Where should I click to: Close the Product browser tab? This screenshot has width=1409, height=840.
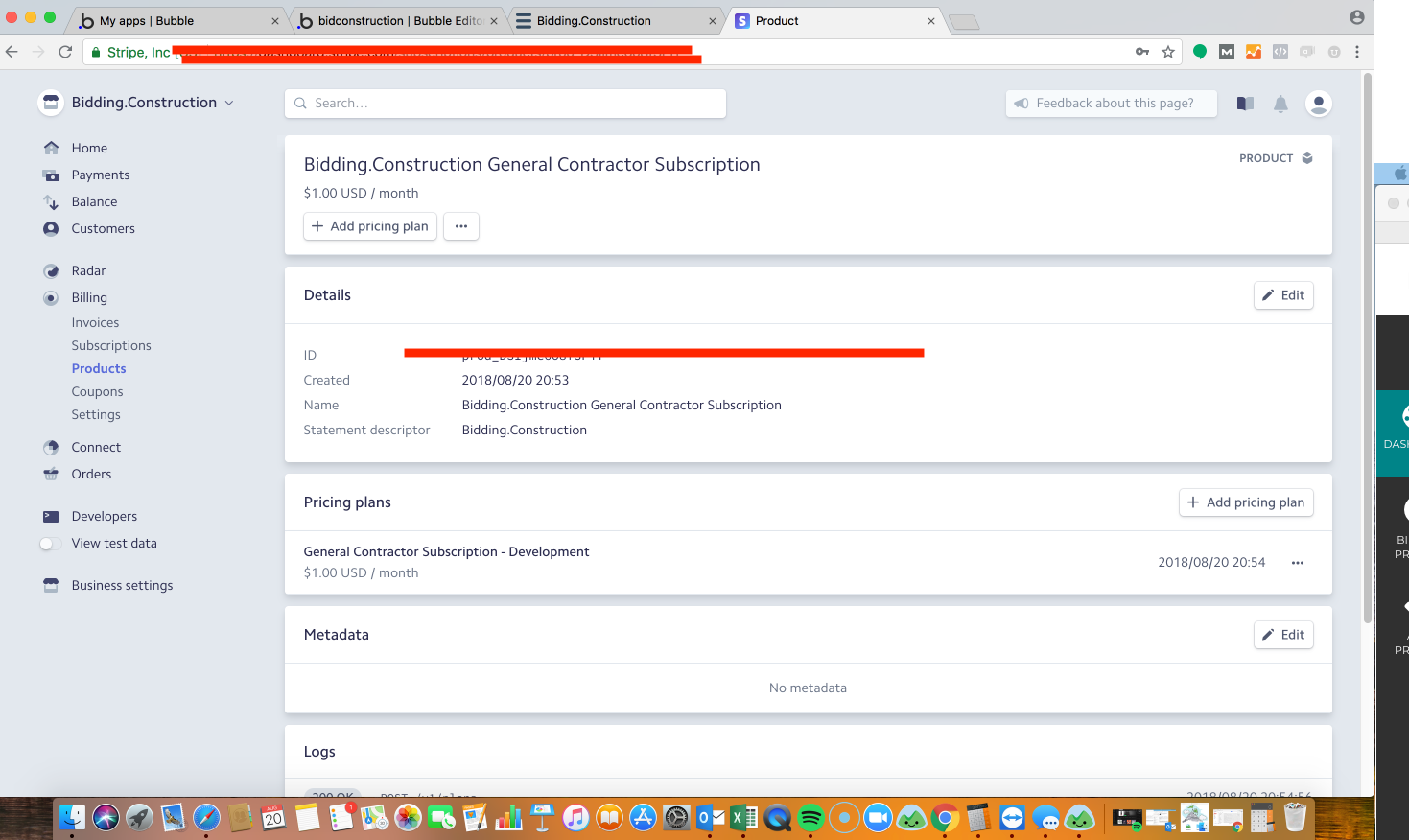click(x=931, y=21)
